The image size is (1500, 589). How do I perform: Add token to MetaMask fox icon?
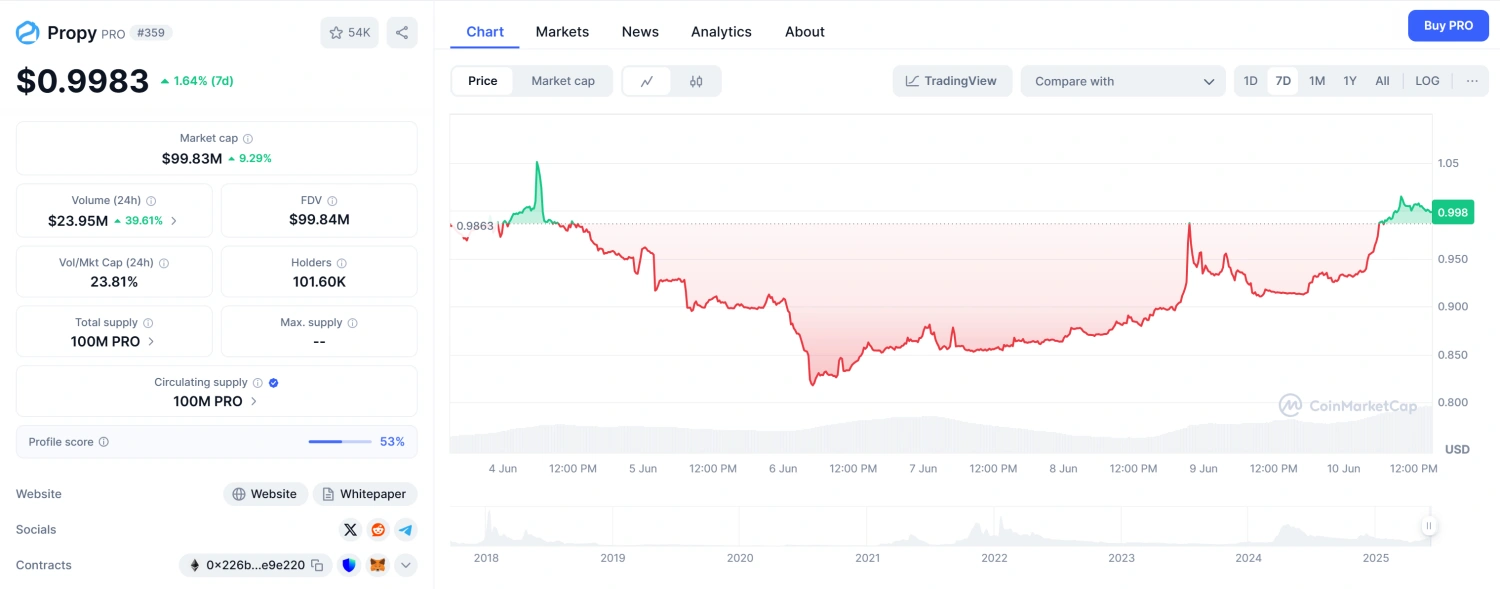coord(378,565)
